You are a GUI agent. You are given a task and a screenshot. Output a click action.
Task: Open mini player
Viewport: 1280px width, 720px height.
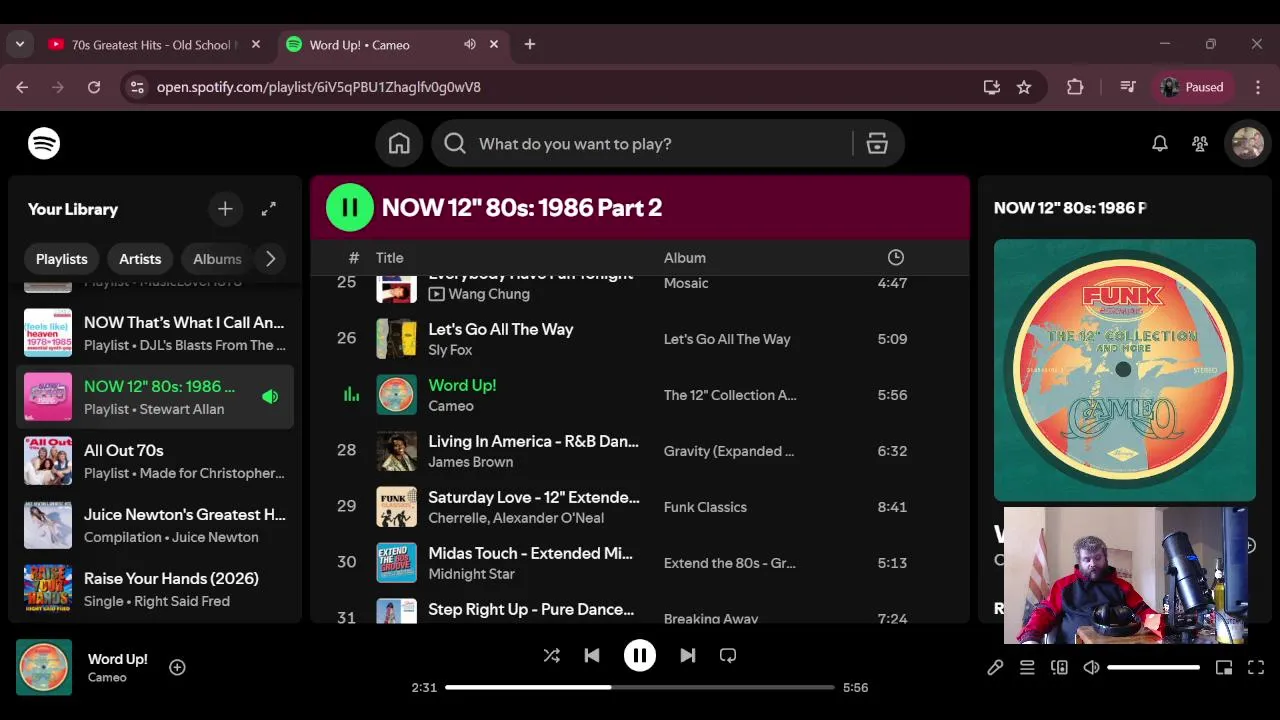[x=1224, y=667]
